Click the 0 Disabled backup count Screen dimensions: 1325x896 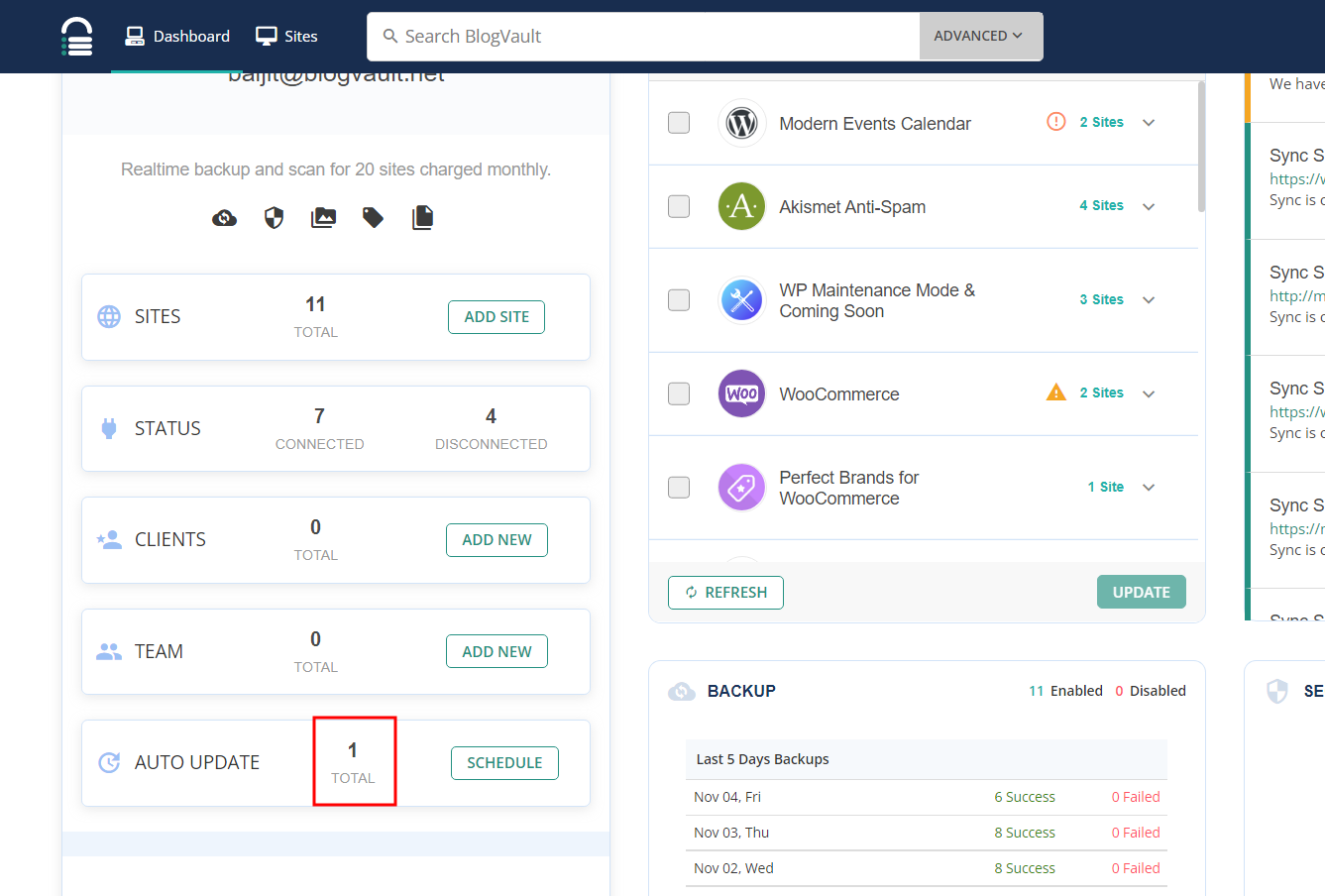click(1151, 691)
